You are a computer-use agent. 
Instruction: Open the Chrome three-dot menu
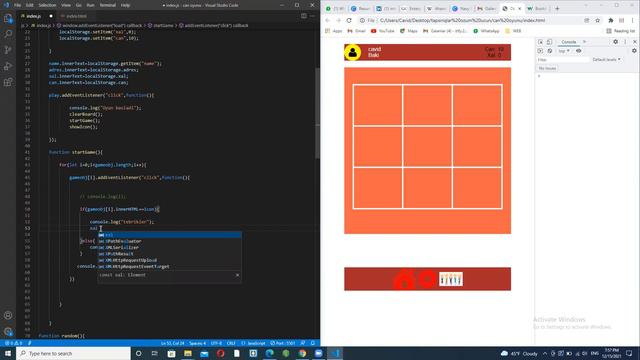pyautogui.click(x=632, y=20)
